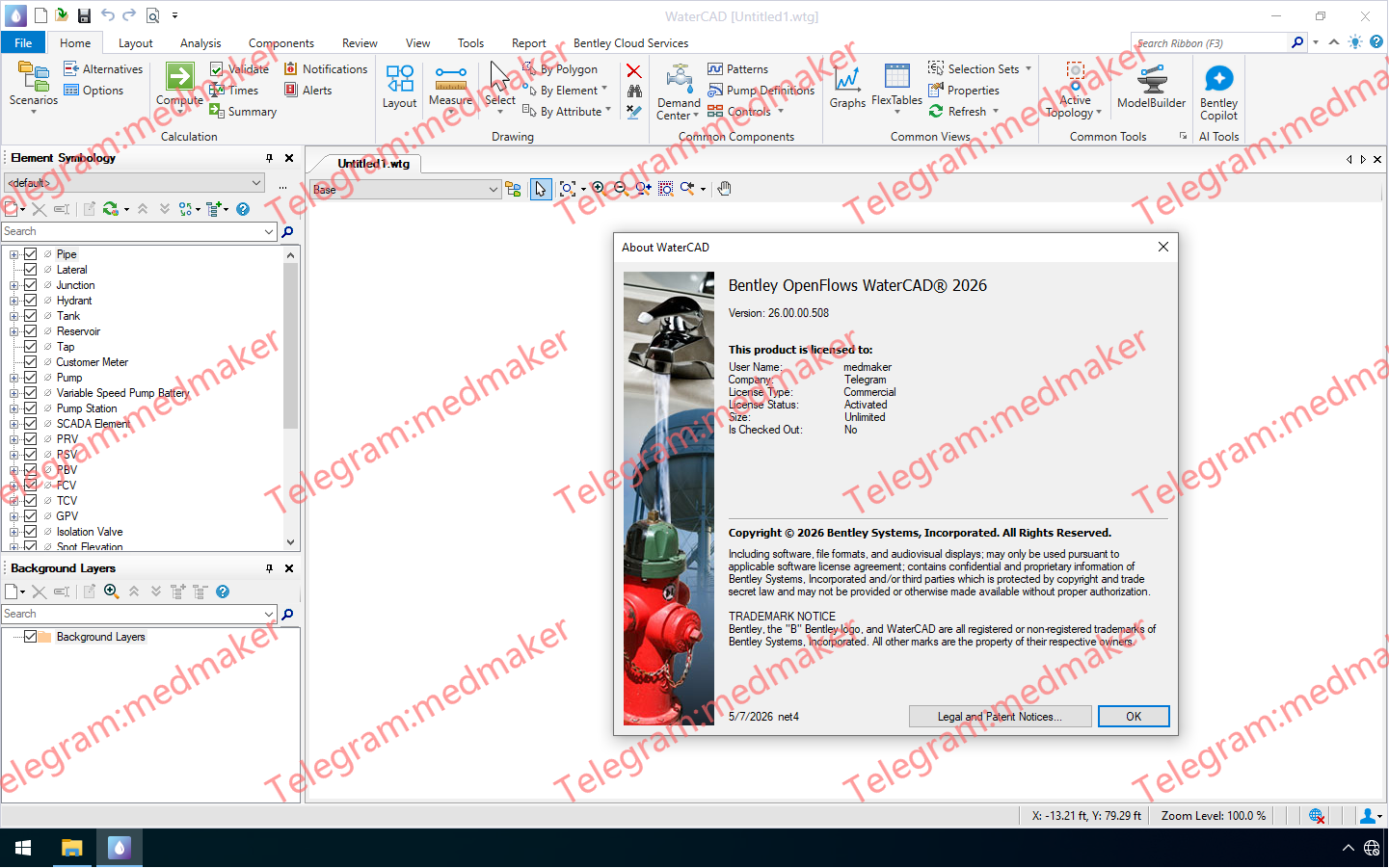
Task: Open WaterCAD from the Windows taskbar
Action: pos(119,848)
